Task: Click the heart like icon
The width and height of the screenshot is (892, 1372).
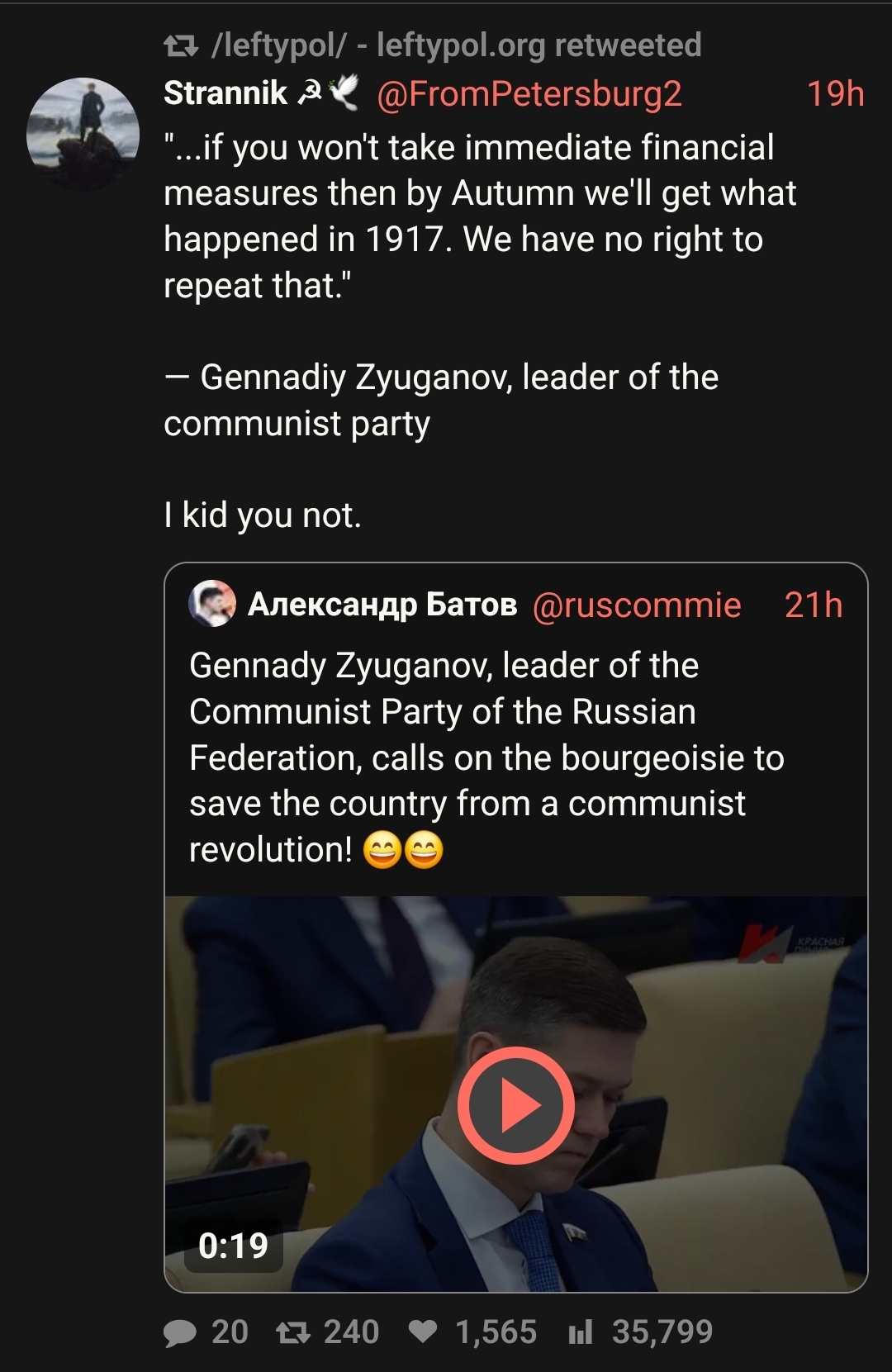Action: point(423,1332)
